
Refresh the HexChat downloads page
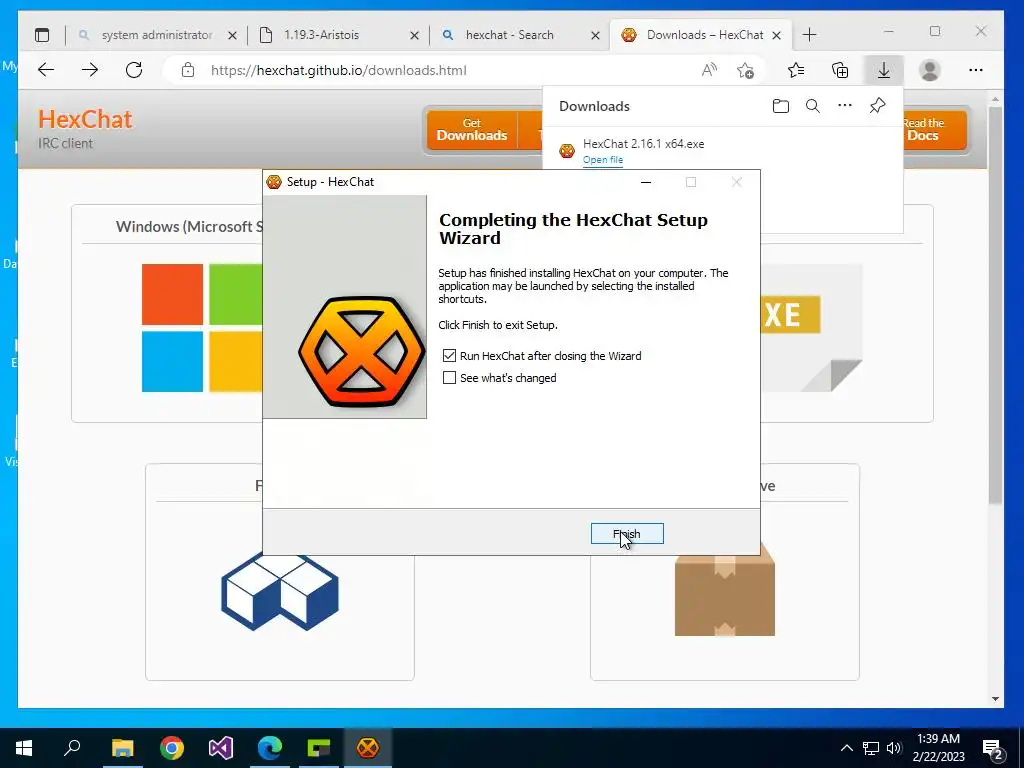click(x=134, y=70)
